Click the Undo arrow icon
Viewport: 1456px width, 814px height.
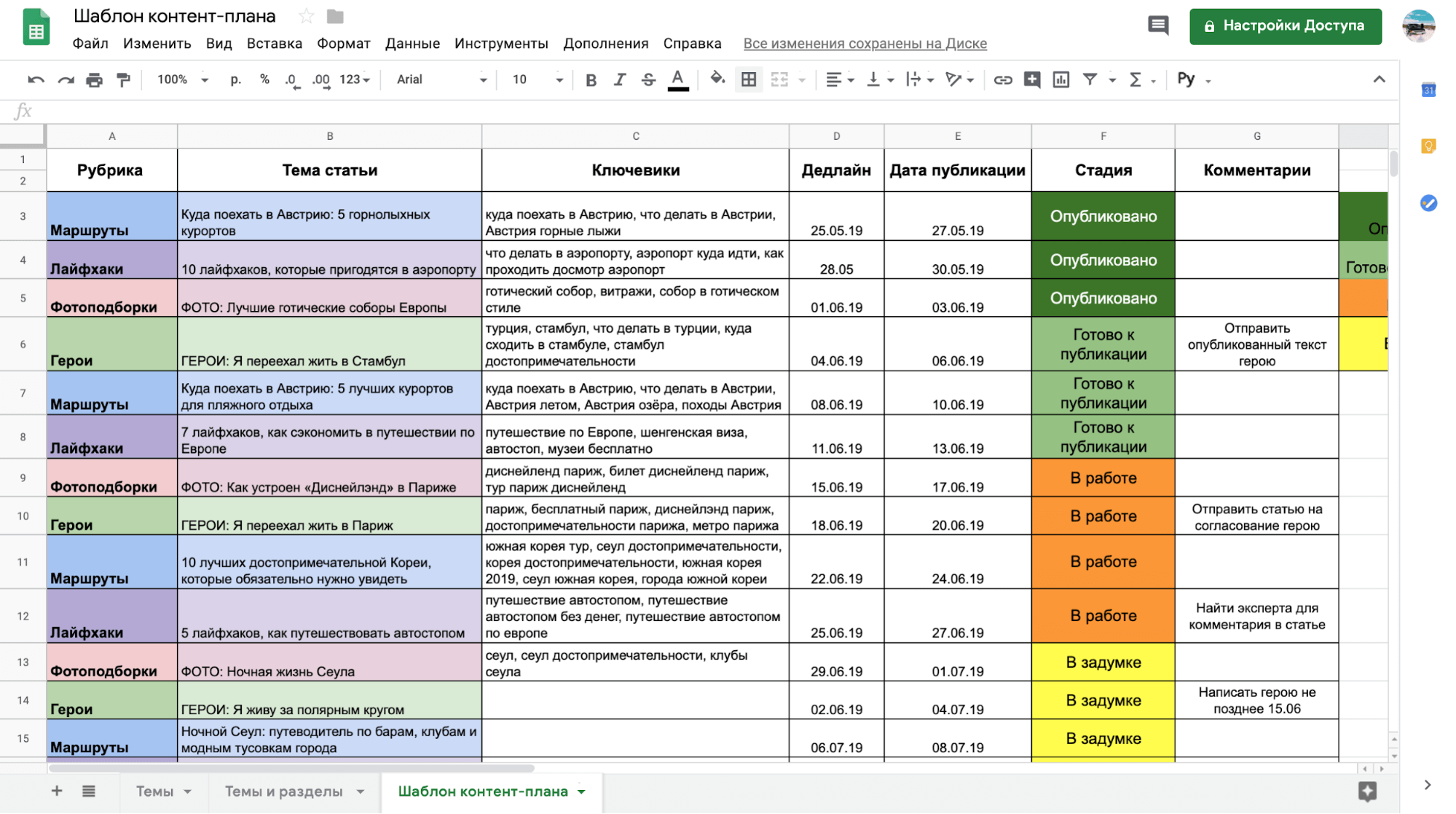click(36, 79)
